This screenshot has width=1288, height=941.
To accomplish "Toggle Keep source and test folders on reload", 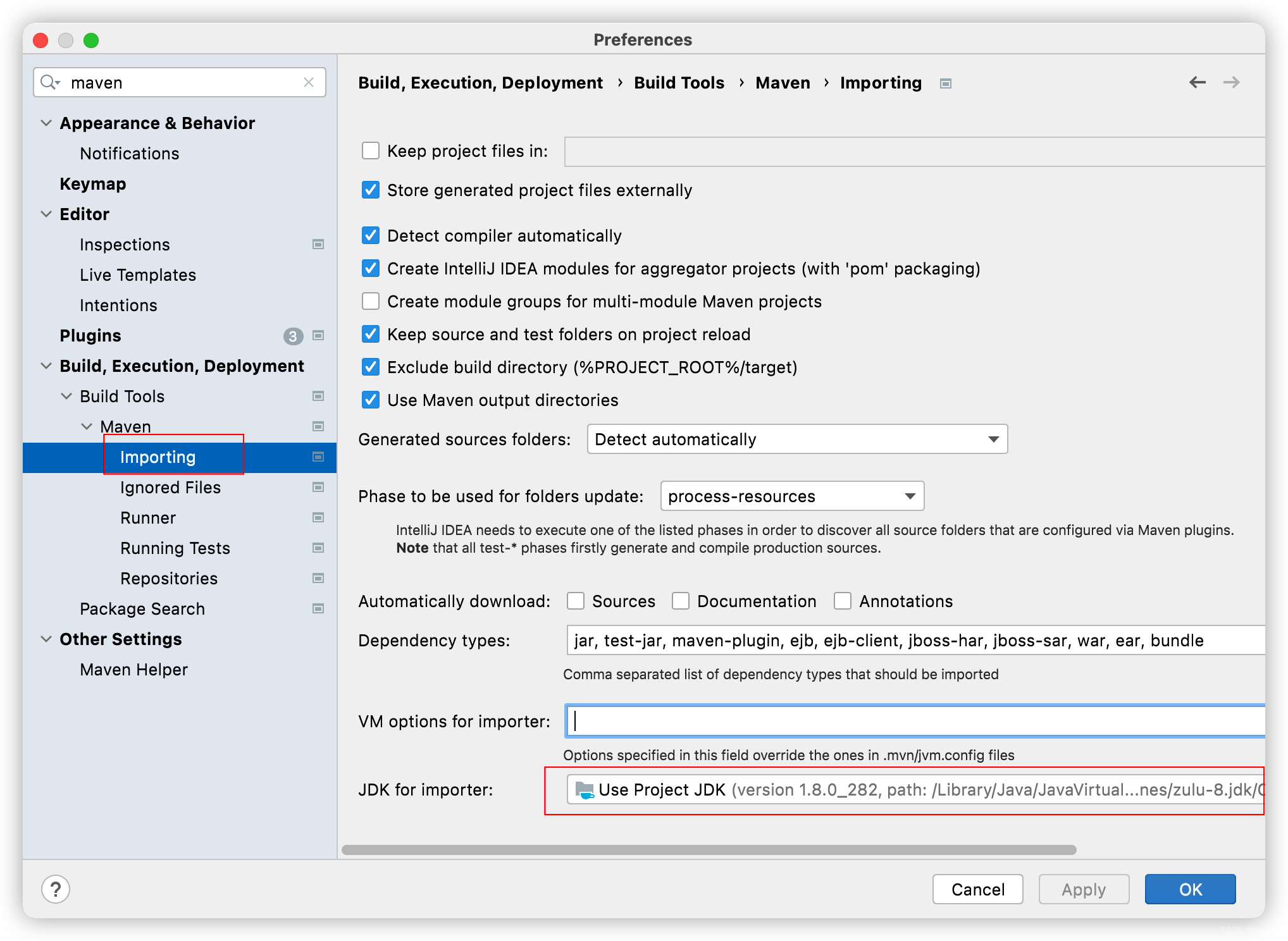I will (x=371, y=334).
